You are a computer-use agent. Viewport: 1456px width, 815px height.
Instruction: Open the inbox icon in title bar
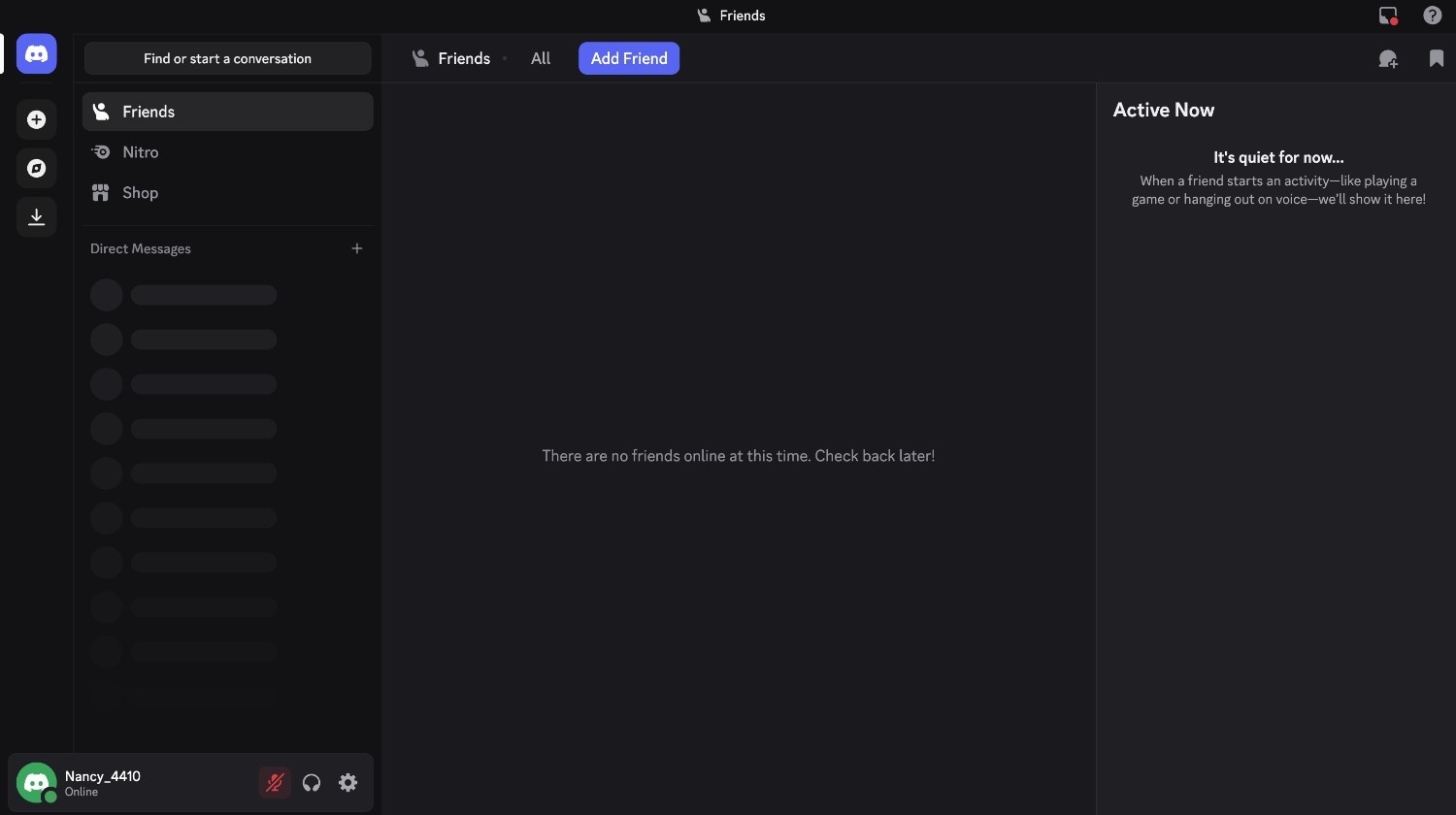point(1388,16)
